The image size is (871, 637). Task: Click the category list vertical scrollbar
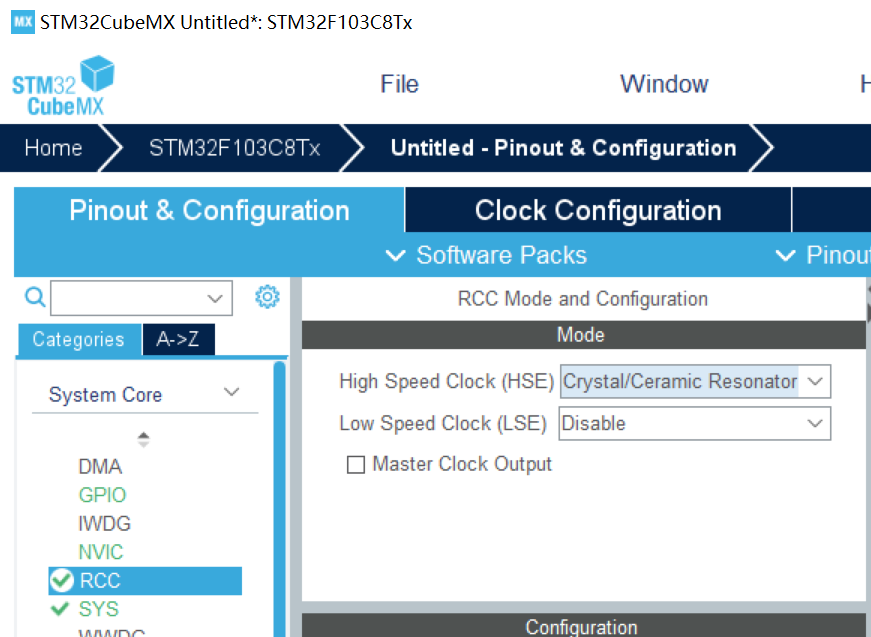coord(279,499)
